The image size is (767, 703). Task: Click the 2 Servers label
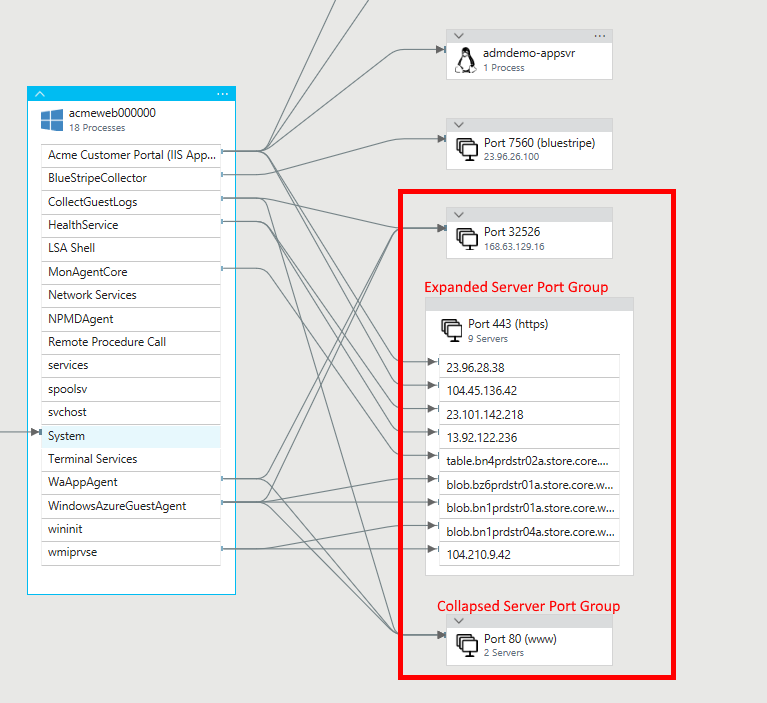point(504,653)
